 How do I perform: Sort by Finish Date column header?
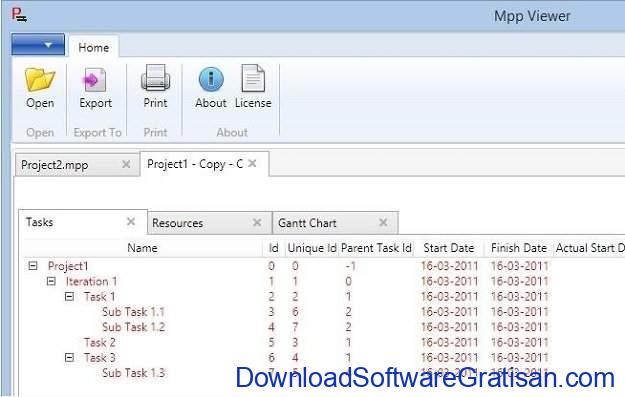[519, 248]
